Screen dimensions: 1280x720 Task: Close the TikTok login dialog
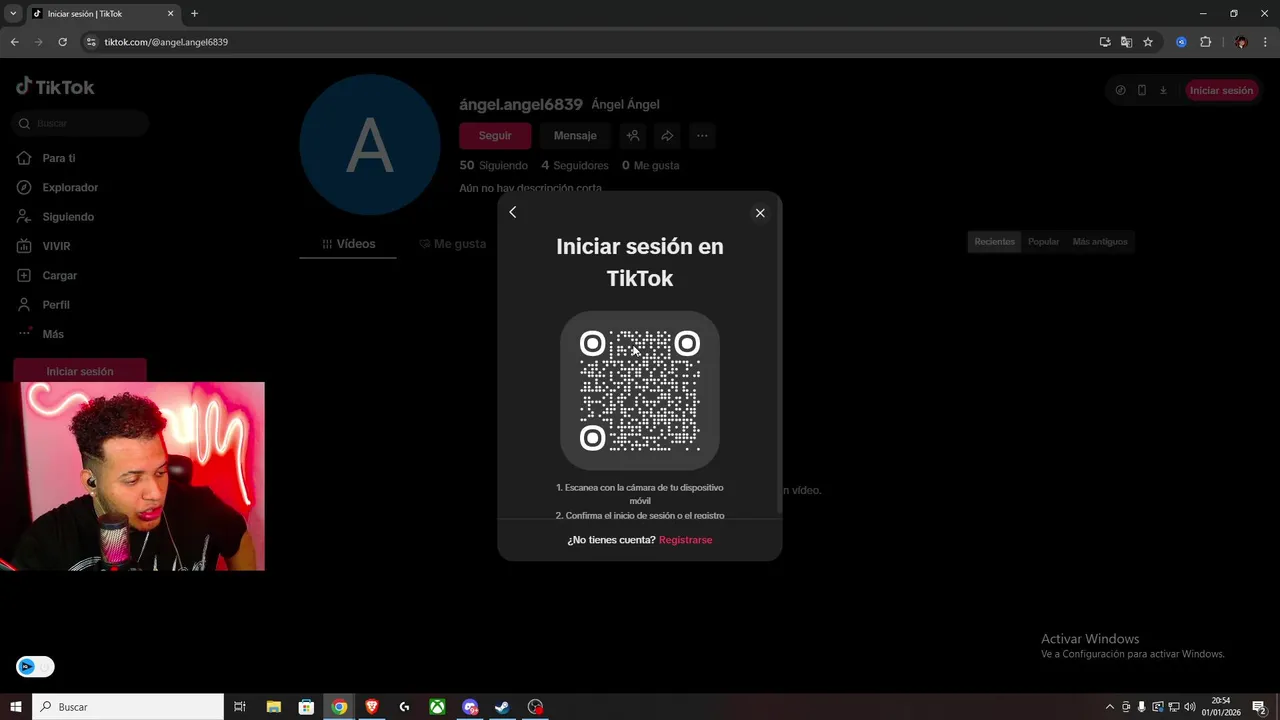[760, 213]
